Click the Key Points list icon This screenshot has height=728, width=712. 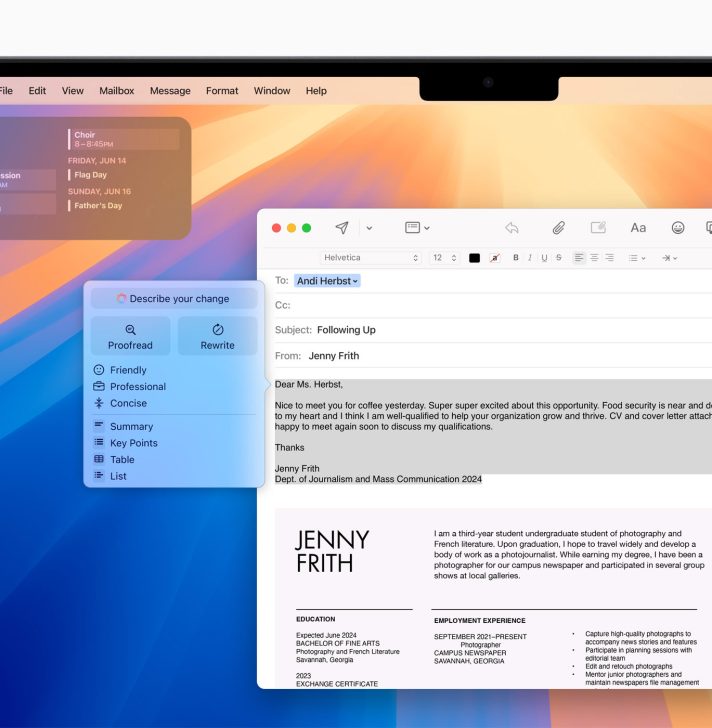pyautogui.click(x=99, y=442)
